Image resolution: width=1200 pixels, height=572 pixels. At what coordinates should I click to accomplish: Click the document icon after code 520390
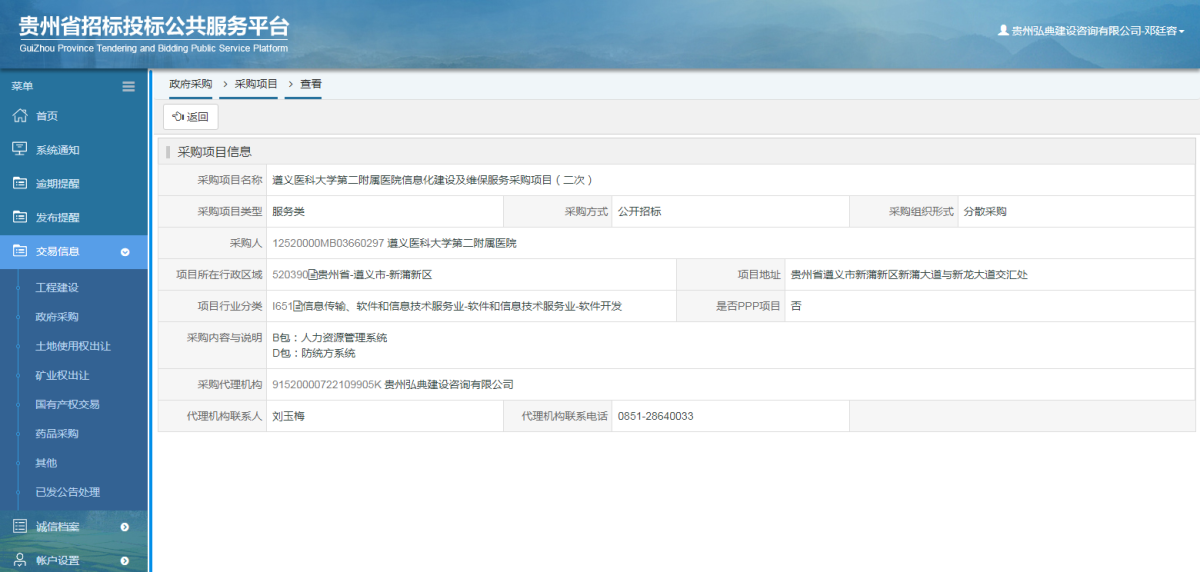click(x=312, y=274)
